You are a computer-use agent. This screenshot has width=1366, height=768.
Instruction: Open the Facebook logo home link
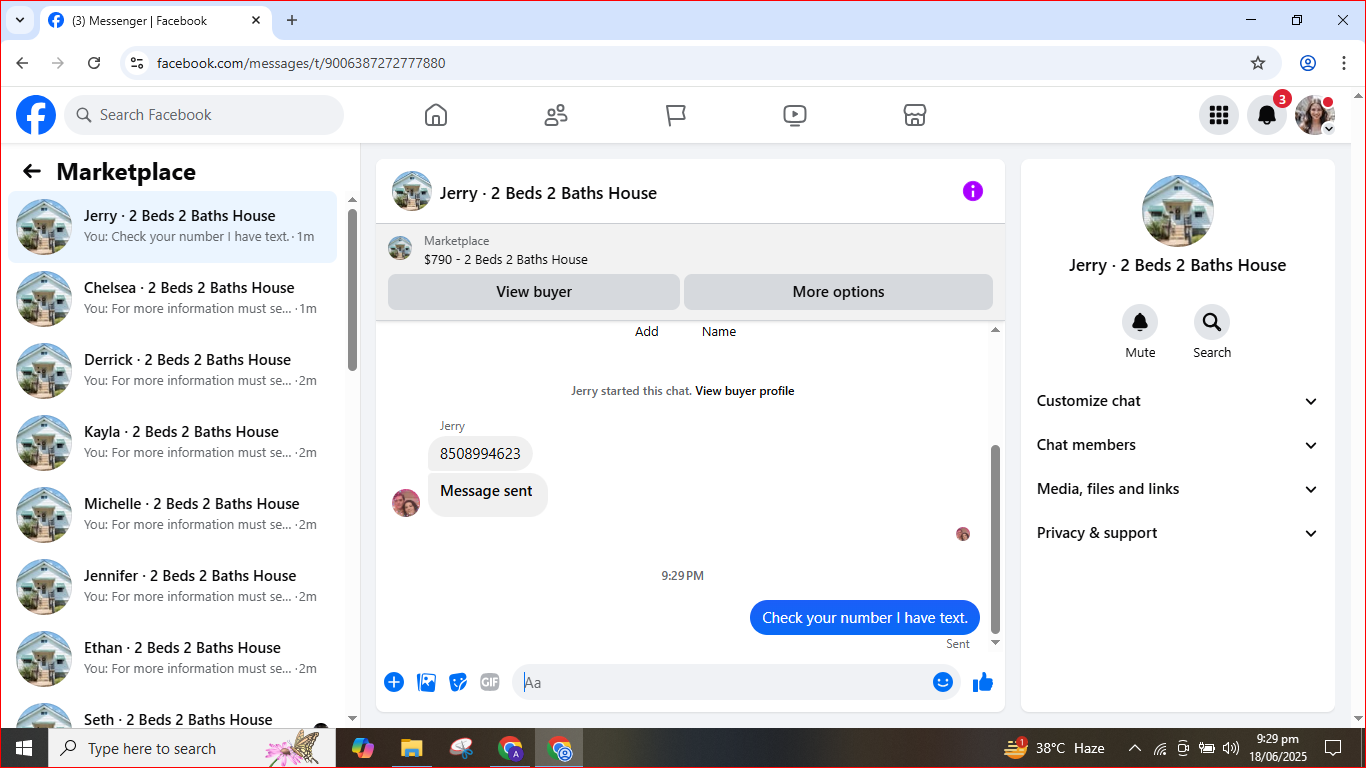pyautogui.click(x=36, y=115)
